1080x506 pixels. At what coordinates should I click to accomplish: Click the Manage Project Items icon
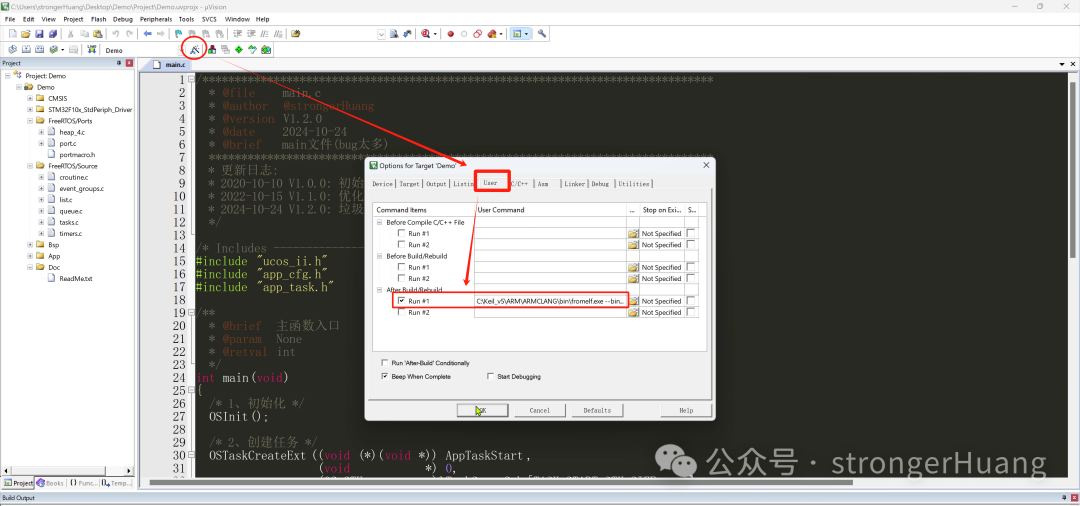(x=212, y=50)
